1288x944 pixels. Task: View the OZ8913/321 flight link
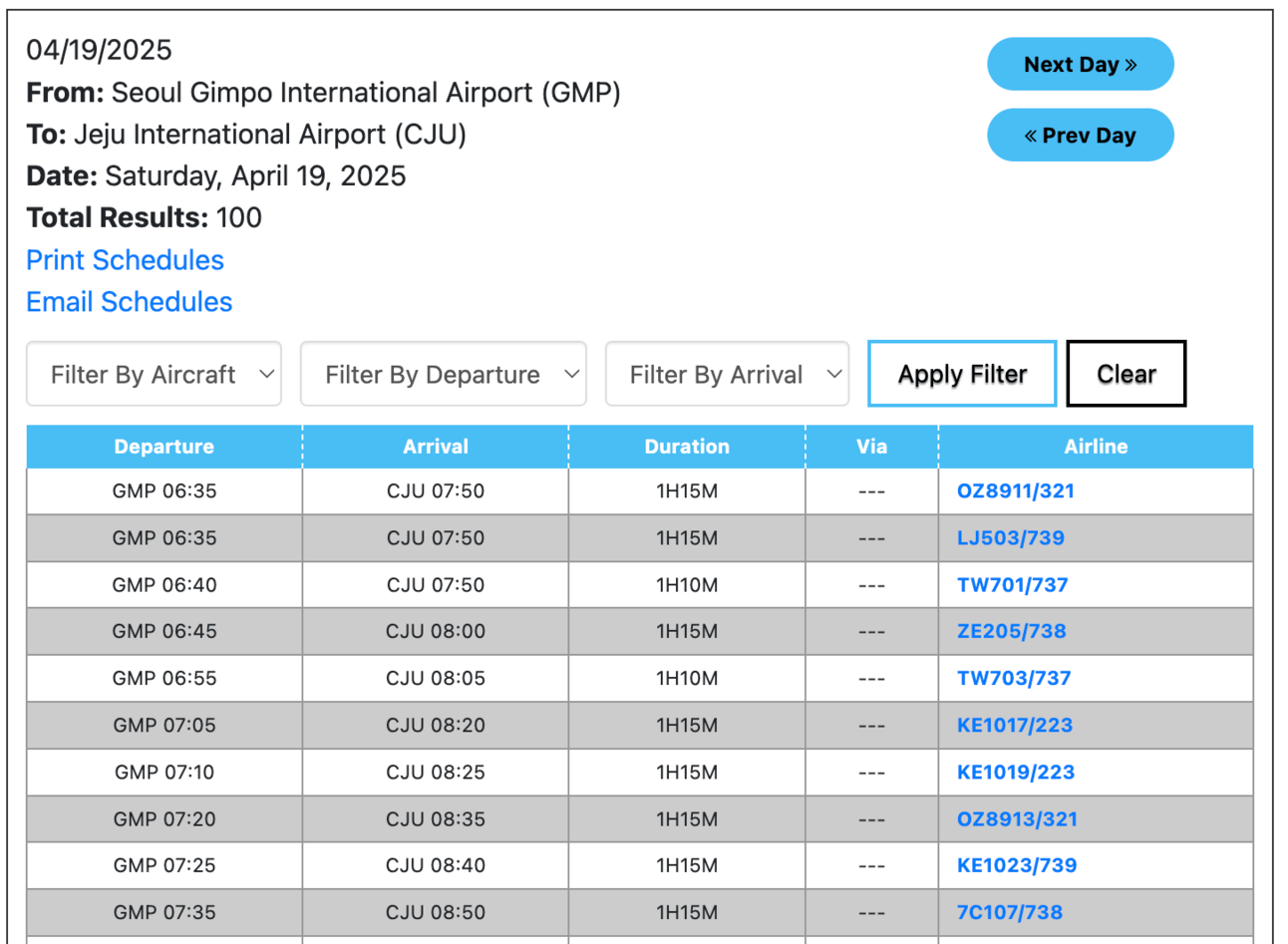(1016, 818)
